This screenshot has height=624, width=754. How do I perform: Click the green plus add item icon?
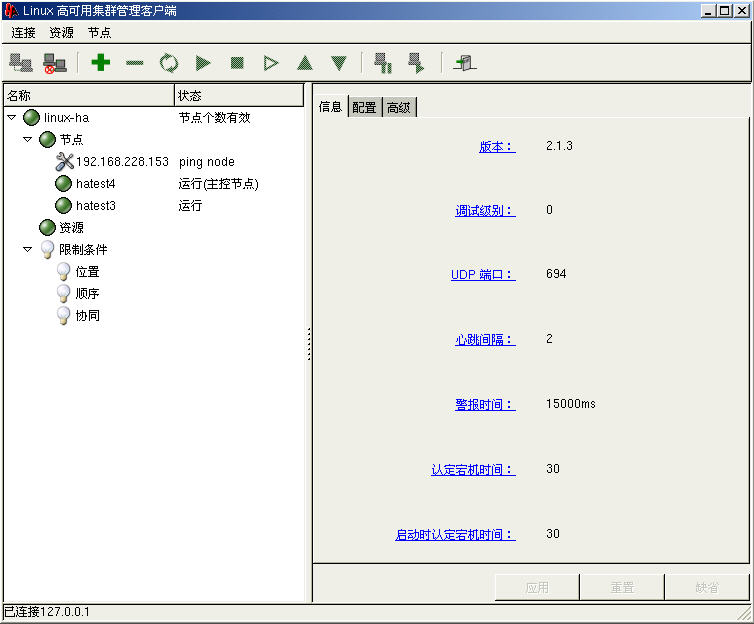click(x=100, y=63)
